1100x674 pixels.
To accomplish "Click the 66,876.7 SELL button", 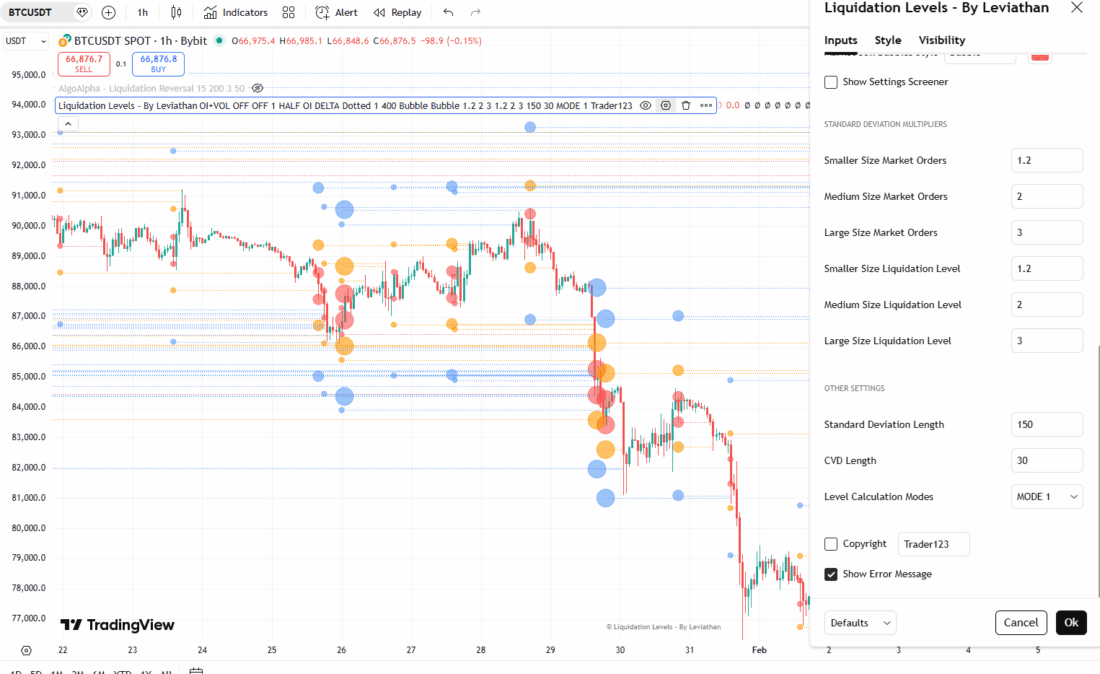I will (x=83, y=64).
